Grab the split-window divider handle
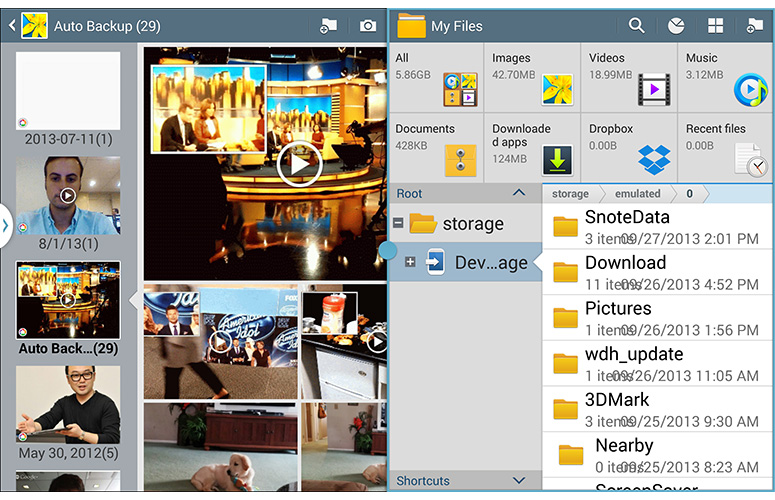775x500 pixels. pyautogui.click(x=388, y=250)
